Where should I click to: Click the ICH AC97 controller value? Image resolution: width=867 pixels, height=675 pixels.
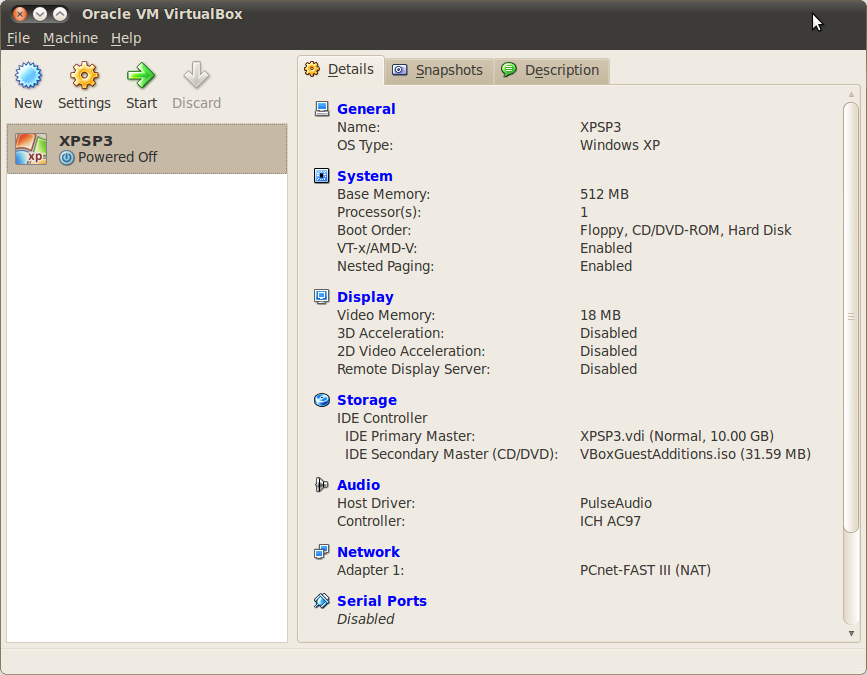pos(610,521)
